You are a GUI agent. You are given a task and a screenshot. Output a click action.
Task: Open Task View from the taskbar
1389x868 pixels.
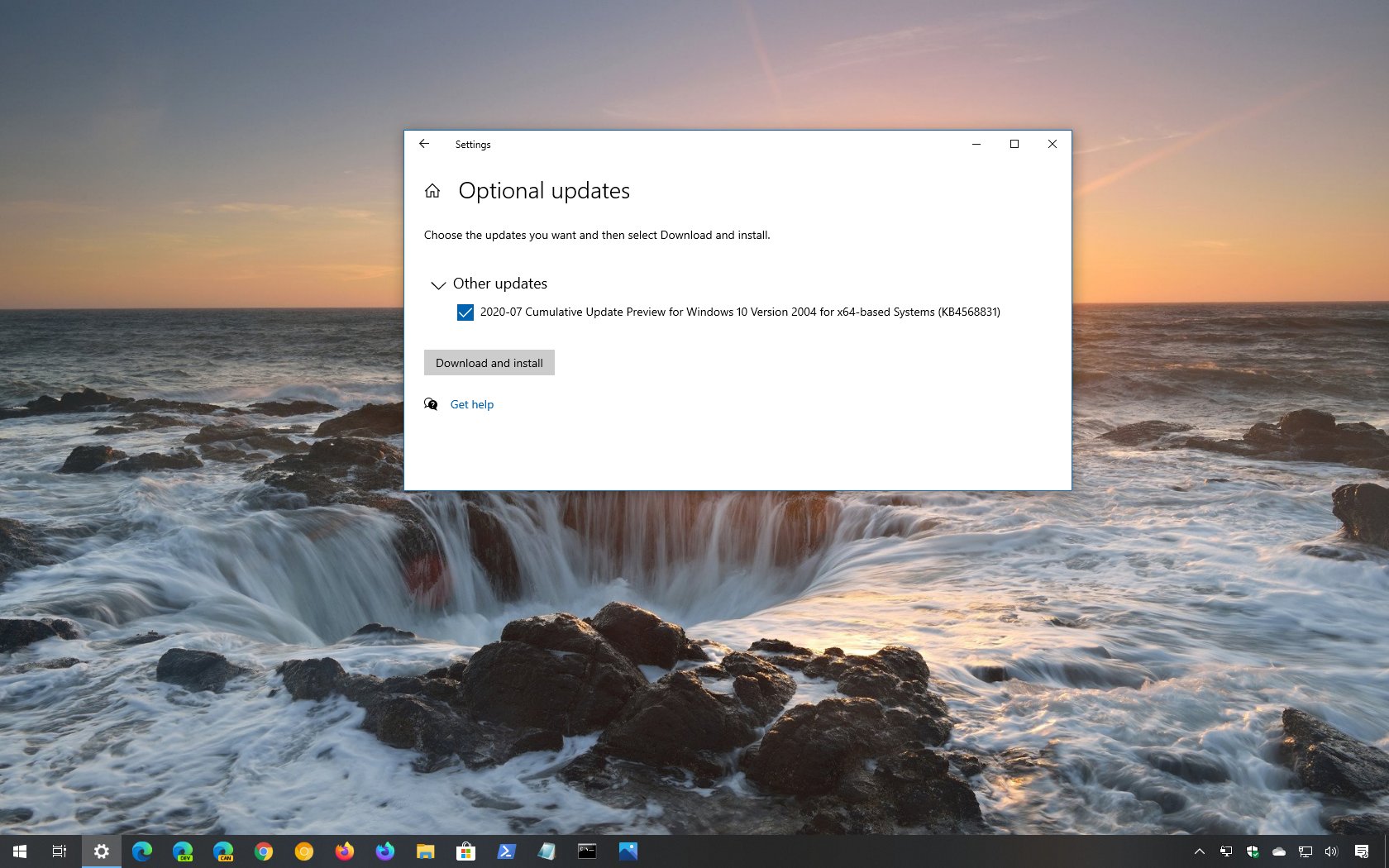click(59, 851)
